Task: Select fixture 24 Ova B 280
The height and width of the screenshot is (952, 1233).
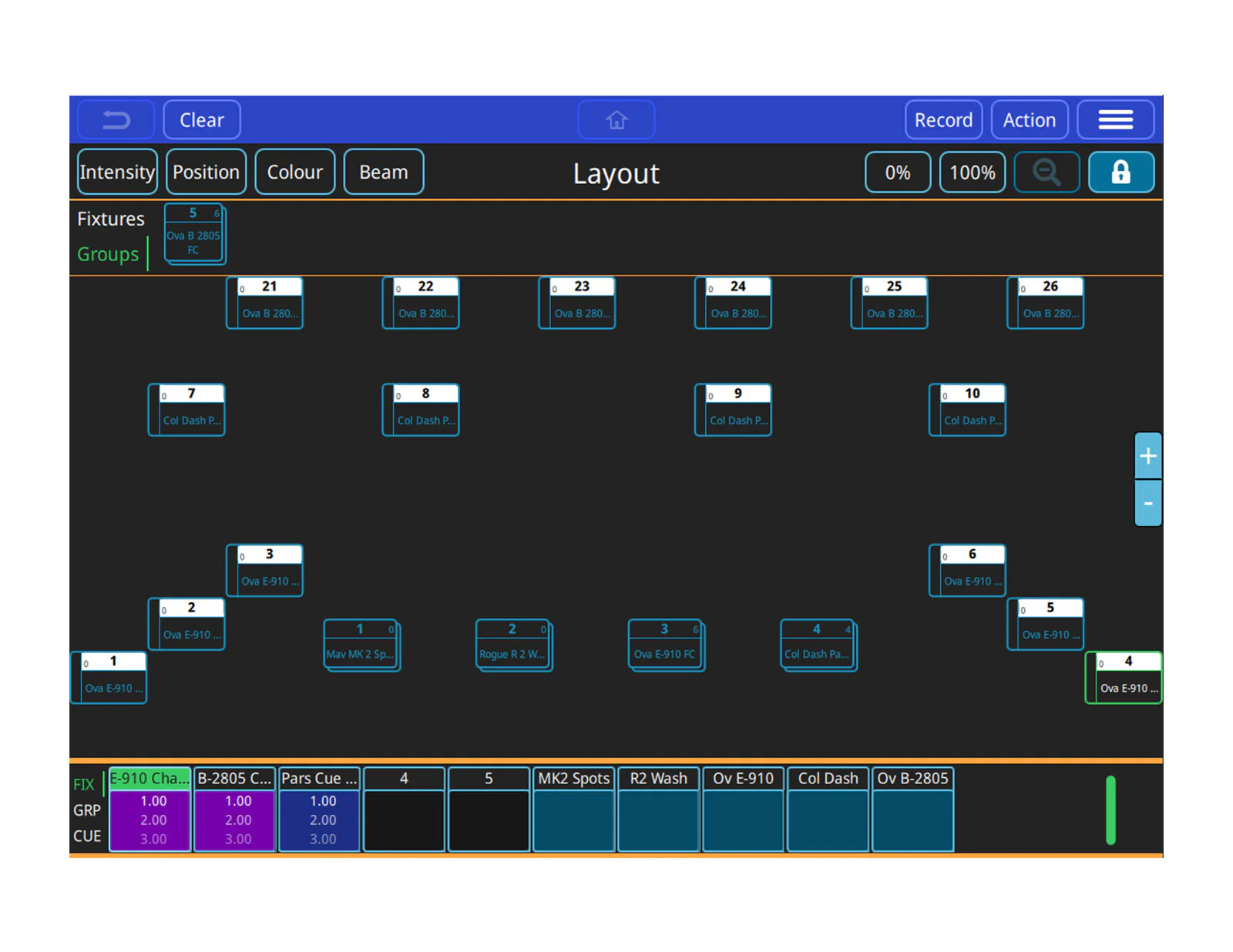Action: [x=733, y=303]
